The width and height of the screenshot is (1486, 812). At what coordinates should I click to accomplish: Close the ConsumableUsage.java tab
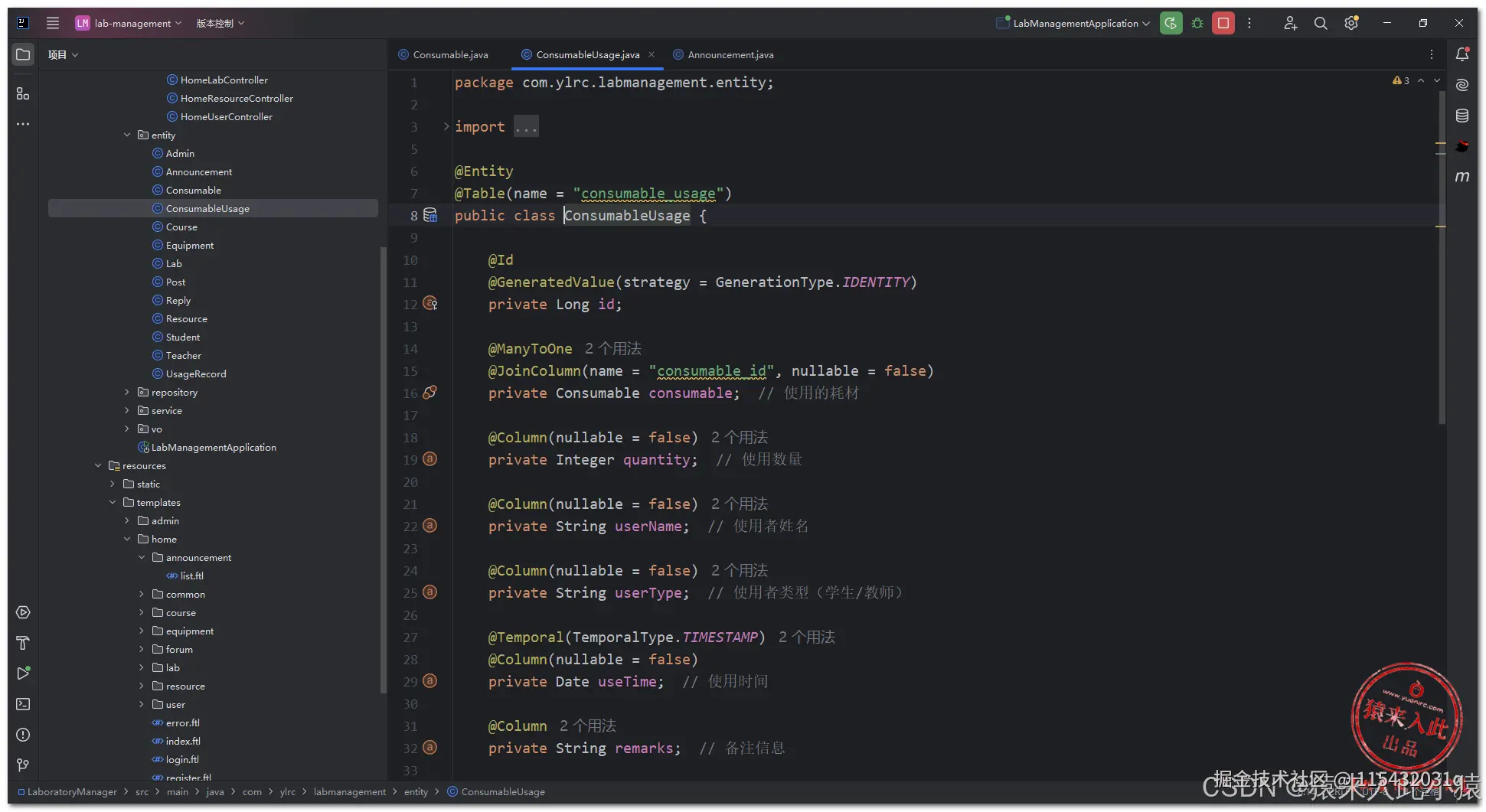tap(652, 54)
